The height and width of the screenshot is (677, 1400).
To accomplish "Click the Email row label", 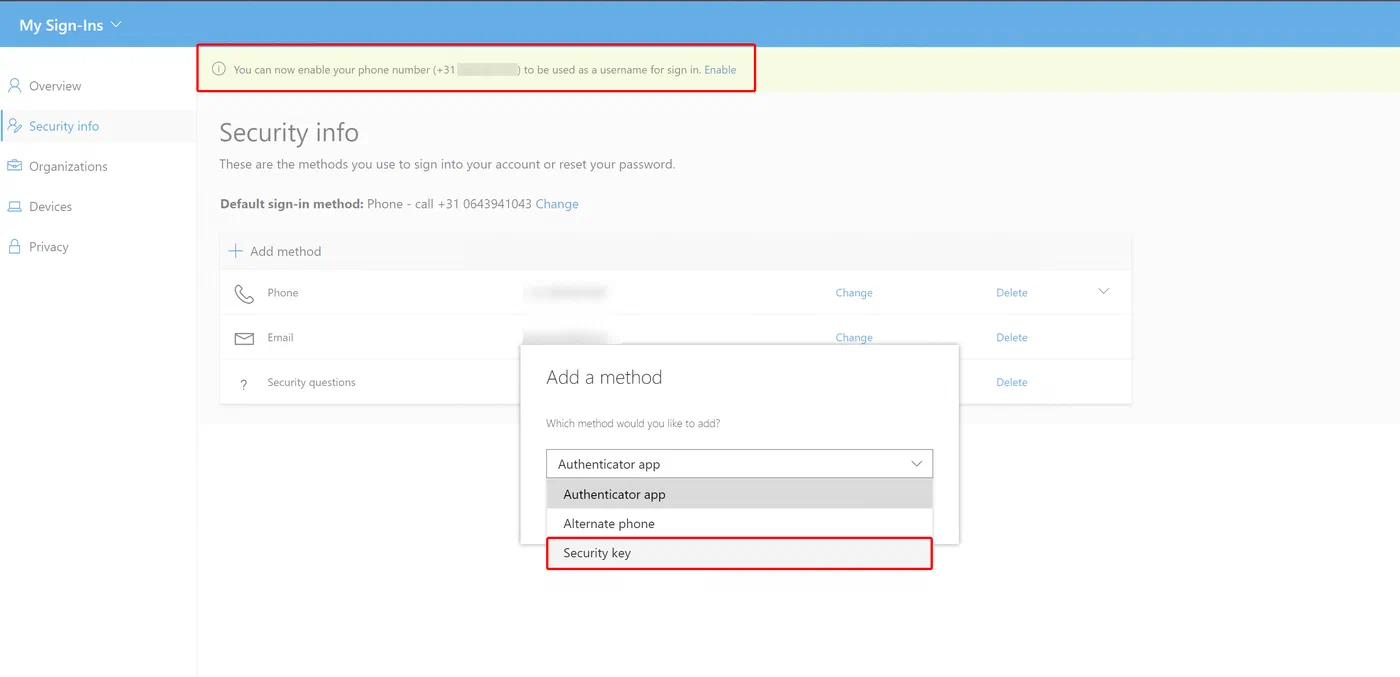I will [280, 338].
